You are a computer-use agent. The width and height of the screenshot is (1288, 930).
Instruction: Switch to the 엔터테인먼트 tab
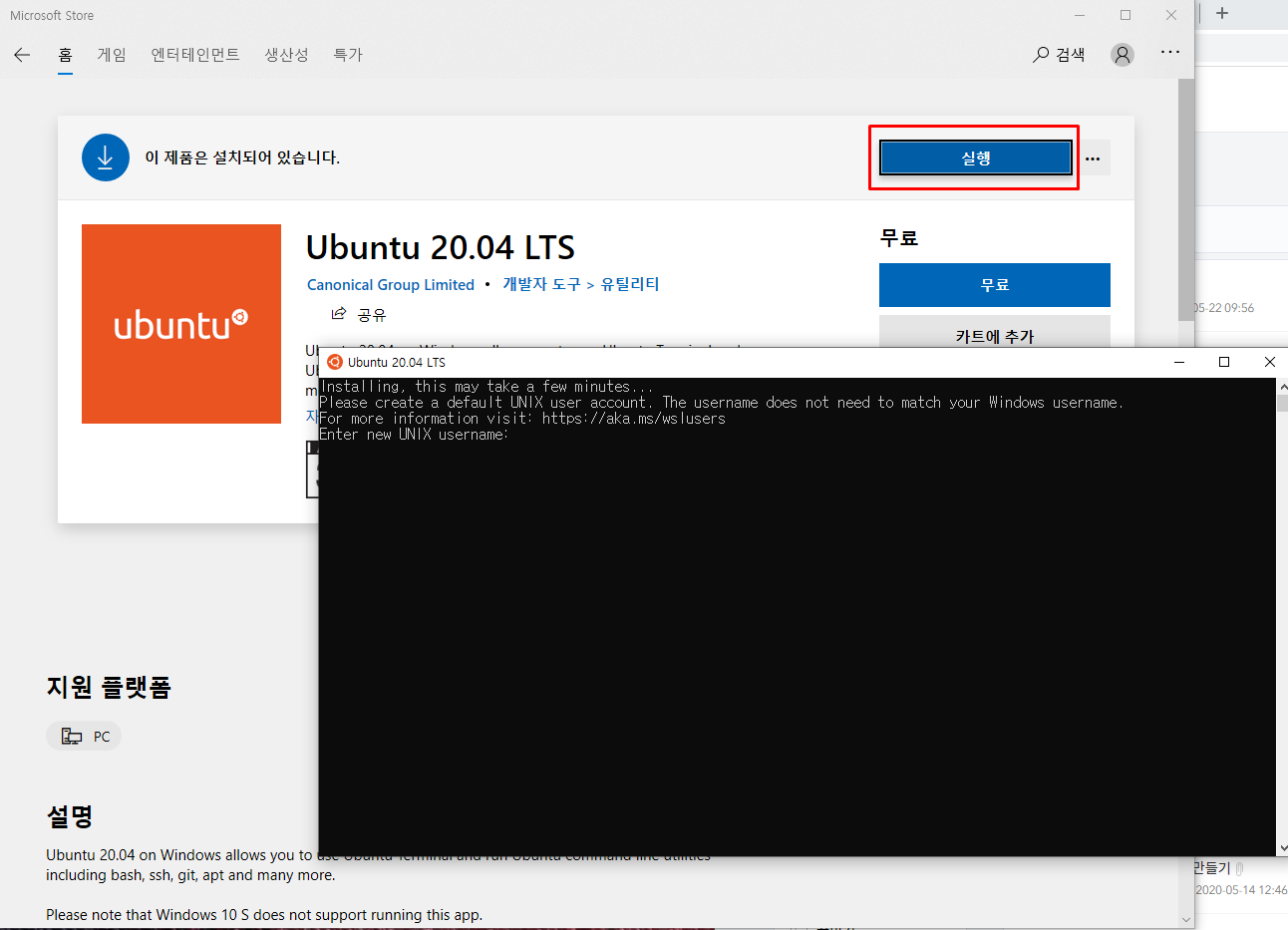tap(195, 55)
